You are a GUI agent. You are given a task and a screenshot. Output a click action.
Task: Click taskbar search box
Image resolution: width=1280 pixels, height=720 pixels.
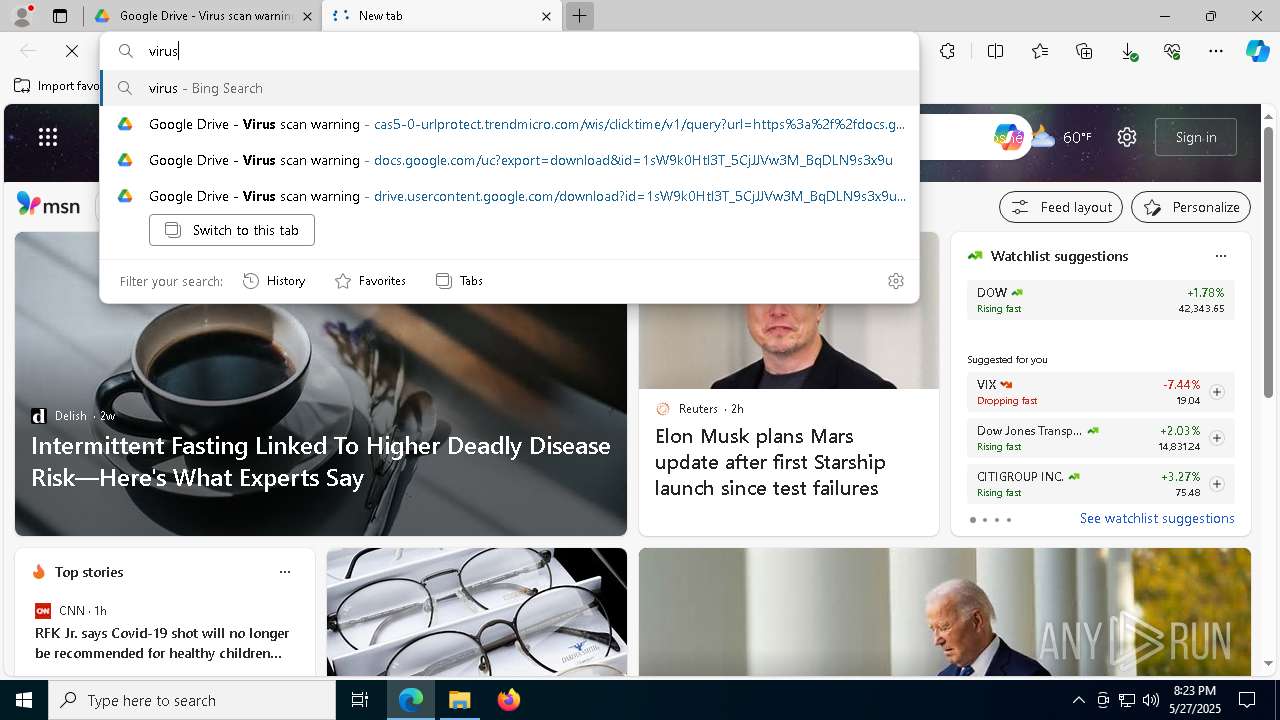(x=192, y=700)
